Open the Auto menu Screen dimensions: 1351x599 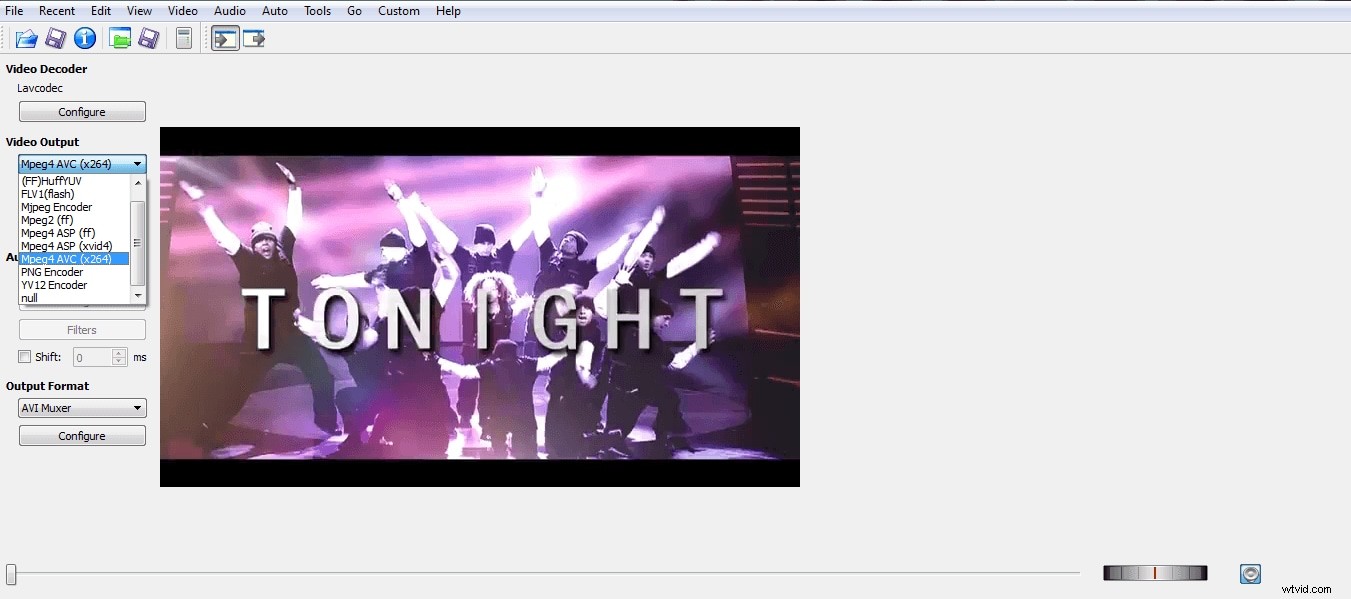tap(274, 10)
